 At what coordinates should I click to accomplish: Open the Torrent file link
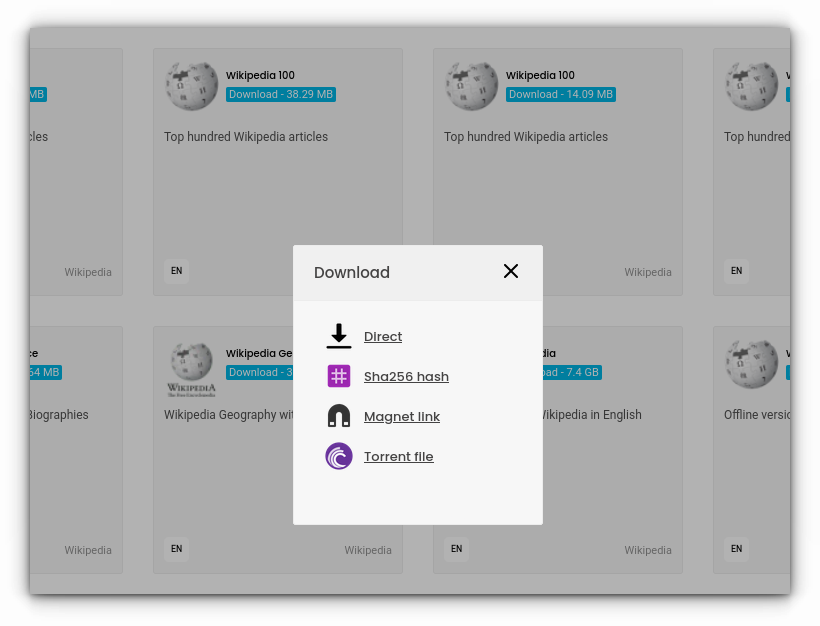coord(398,457)
